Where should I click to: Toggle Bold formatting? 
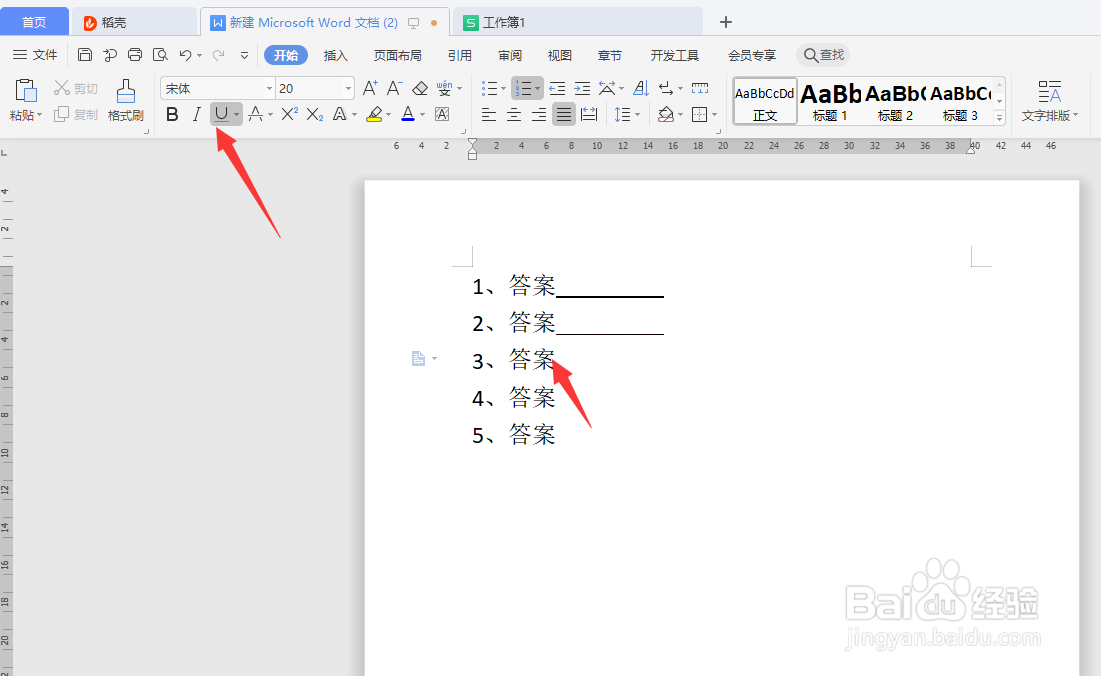coord(172,114)
